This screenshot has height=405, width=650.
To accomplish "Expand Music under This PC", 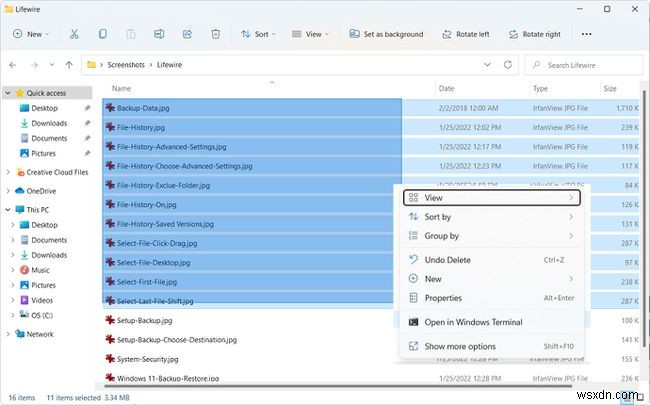I will click(x=13, y=270).
